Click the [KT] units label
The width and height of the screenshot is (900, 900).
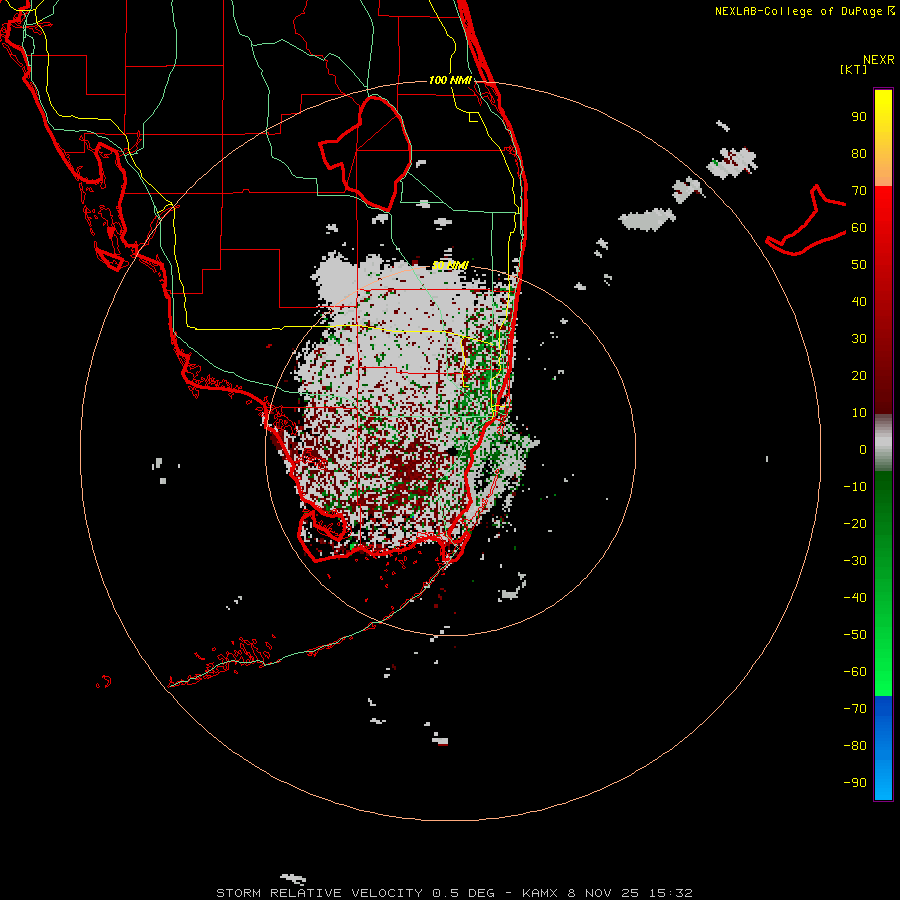tap(853, 69)
